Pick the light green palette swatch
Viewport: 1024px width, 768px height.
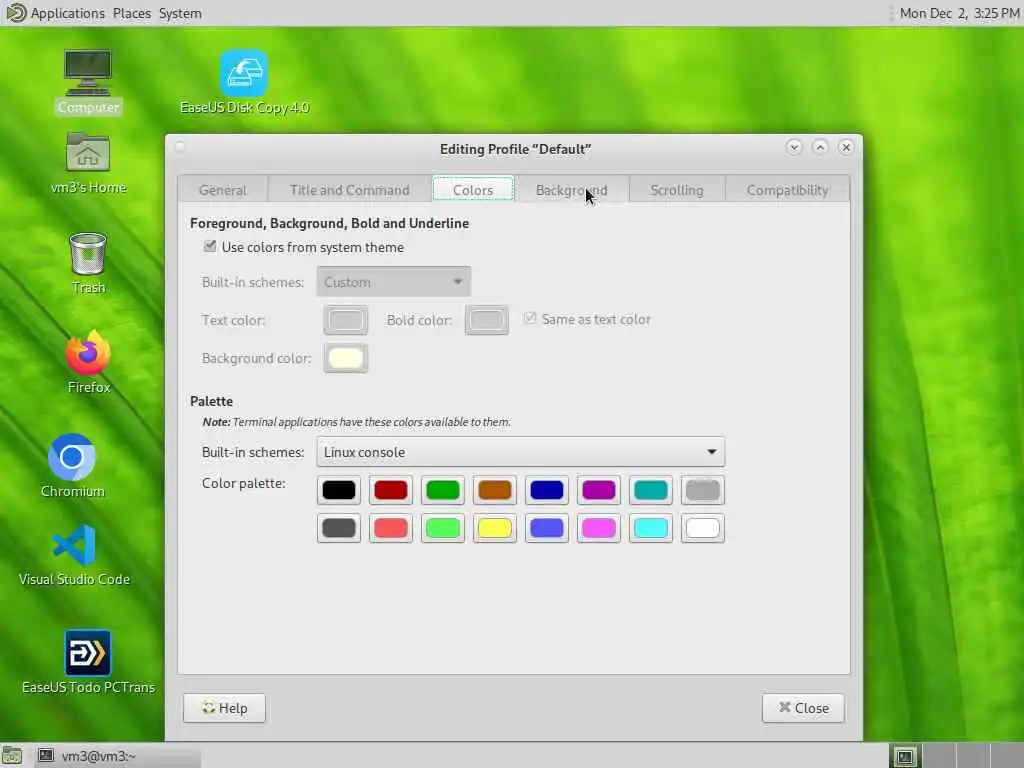tap(443, 528)
